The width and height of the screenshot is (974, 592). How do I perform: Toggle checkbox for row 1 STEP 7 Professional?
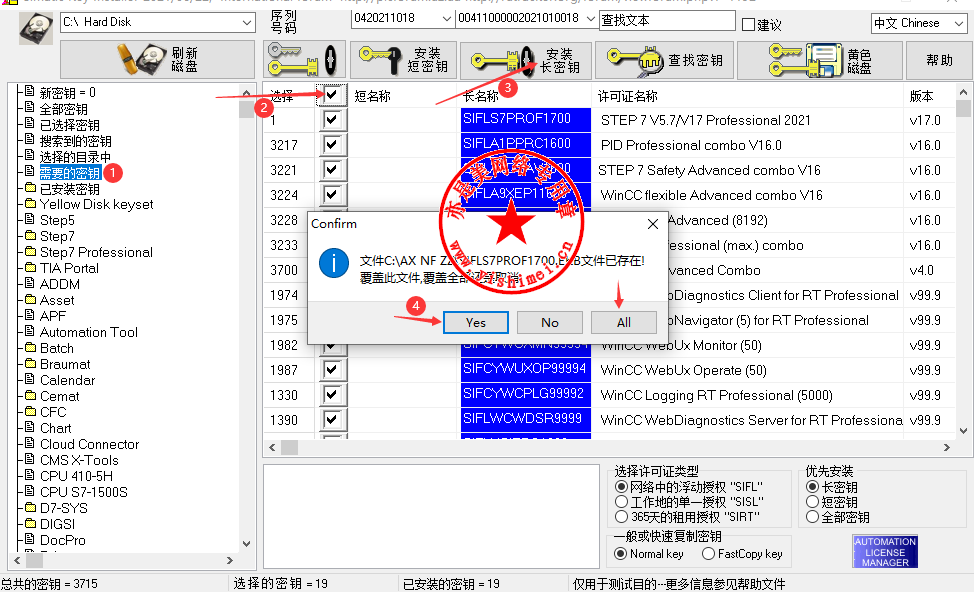(x=332, y=119)
